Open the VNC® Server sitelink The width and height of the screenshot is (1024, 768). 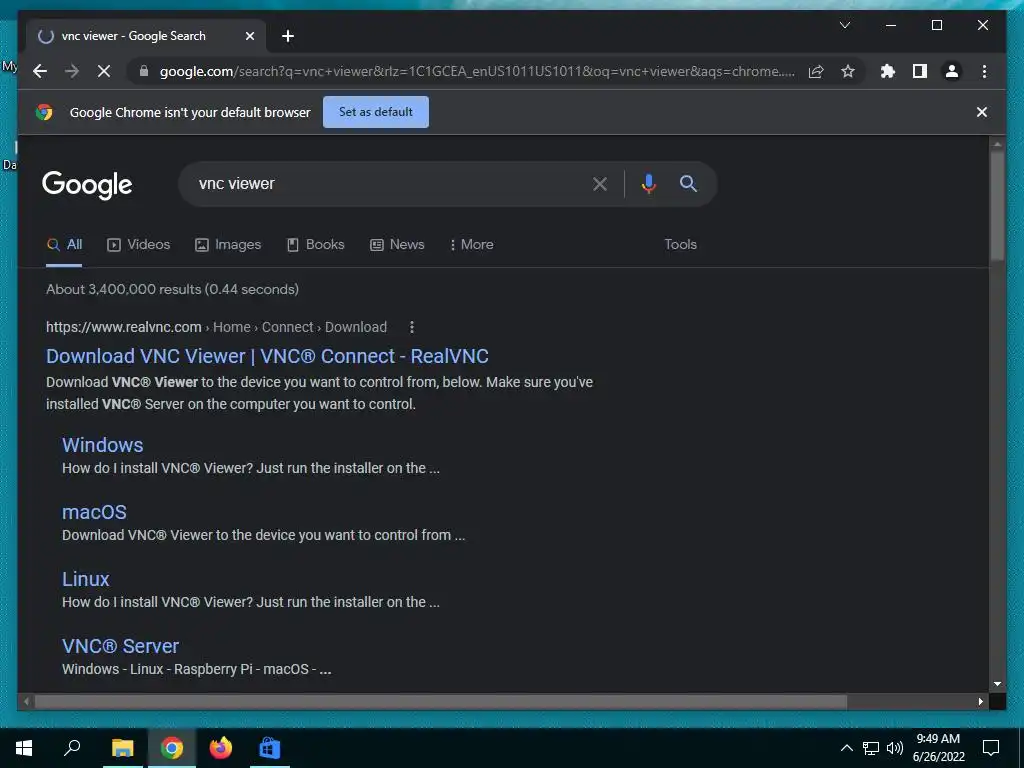(x=120, y=646)
